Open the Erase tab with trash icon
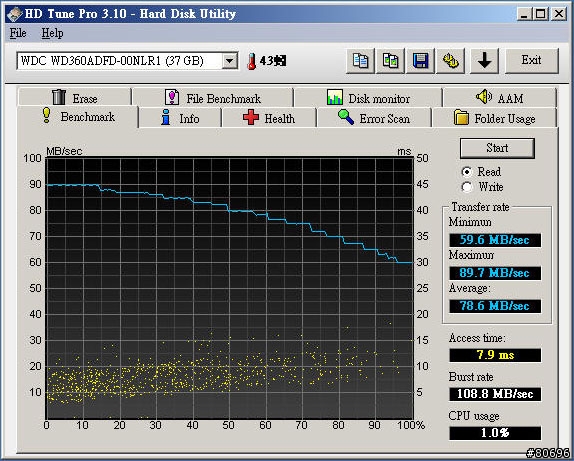The height and width of the screenshot is (461, 574). click(x=74, y=97)
